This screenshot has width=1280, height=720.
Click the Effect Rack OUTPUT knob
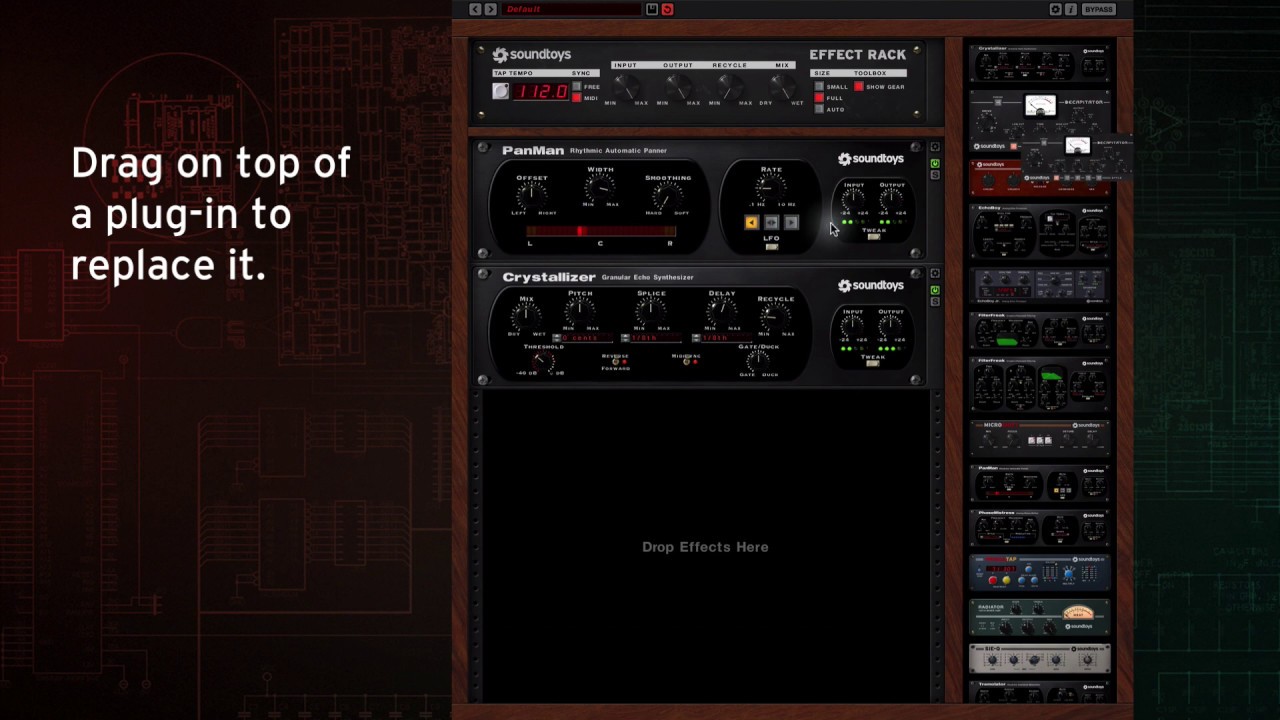click(677, 87)
